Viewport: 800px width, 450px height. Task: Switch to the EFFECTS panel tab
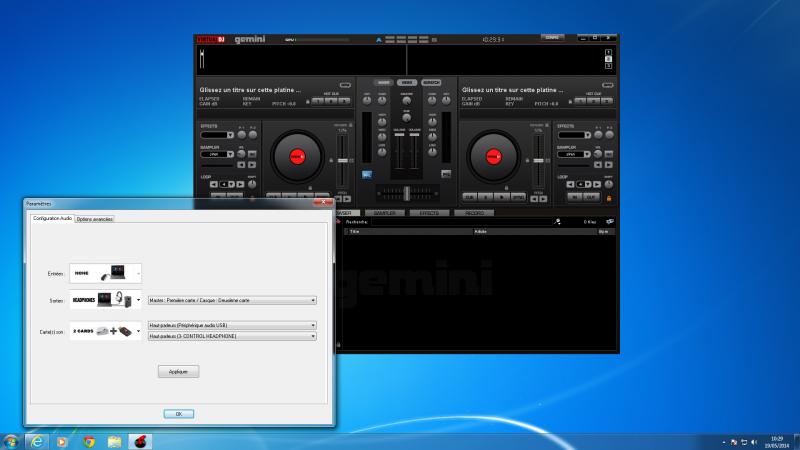(429, 213)
